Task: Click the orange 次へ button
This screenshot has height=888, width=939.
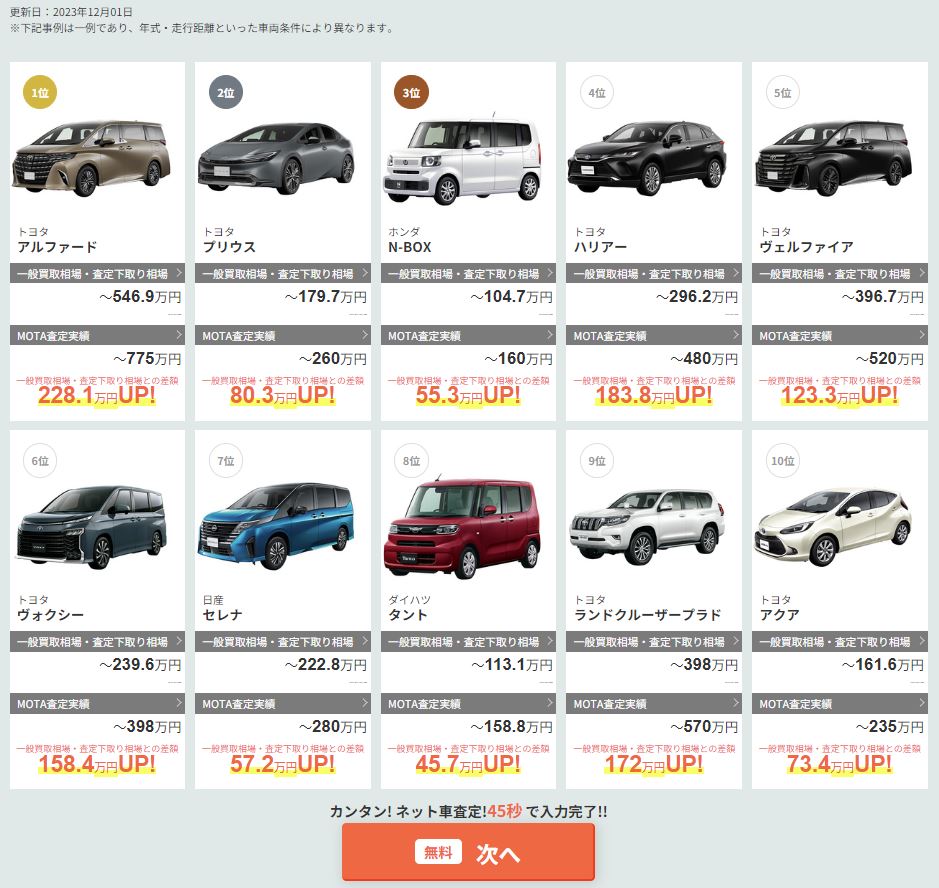Action: [468, 852]
